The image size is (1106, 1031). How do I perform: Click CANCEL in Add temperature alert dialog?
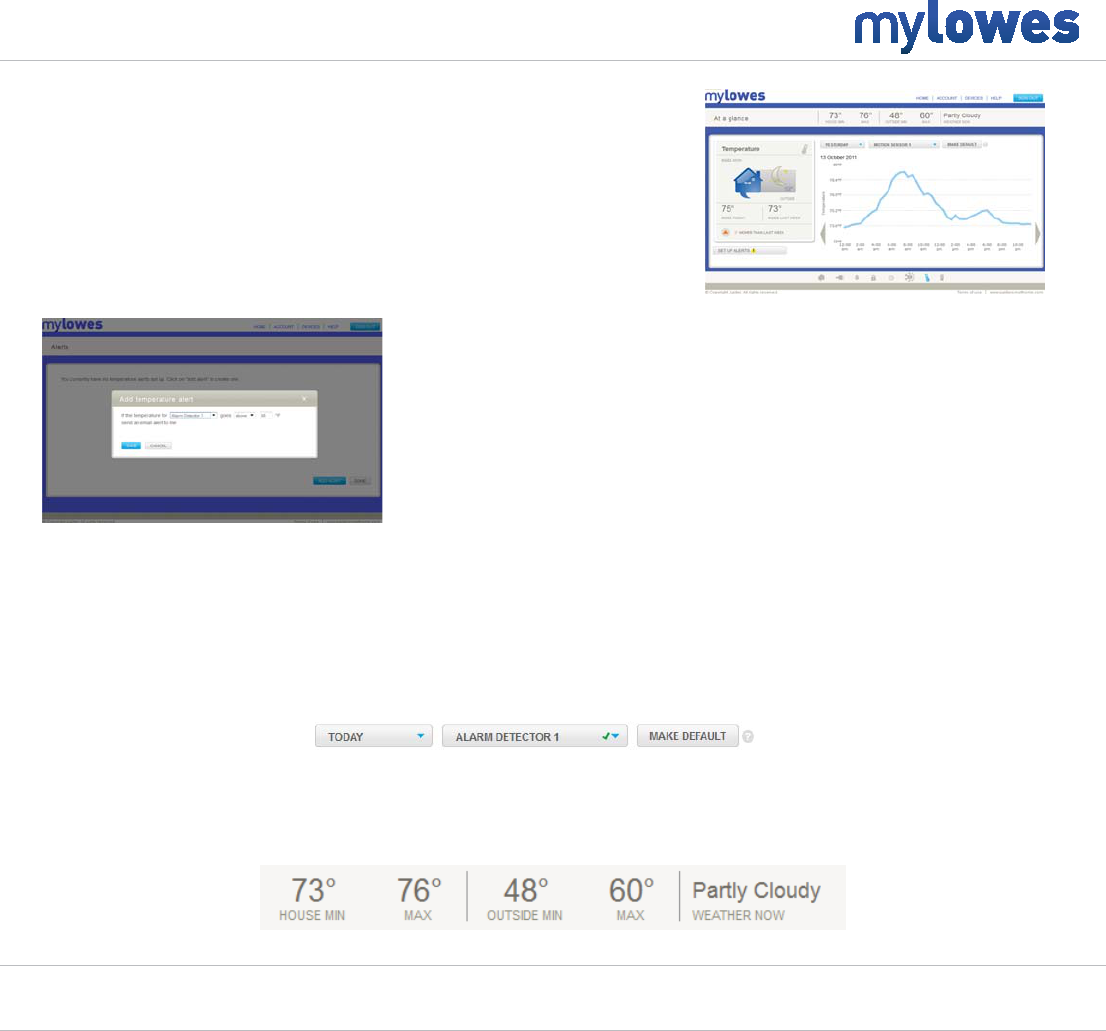(158, 446)
